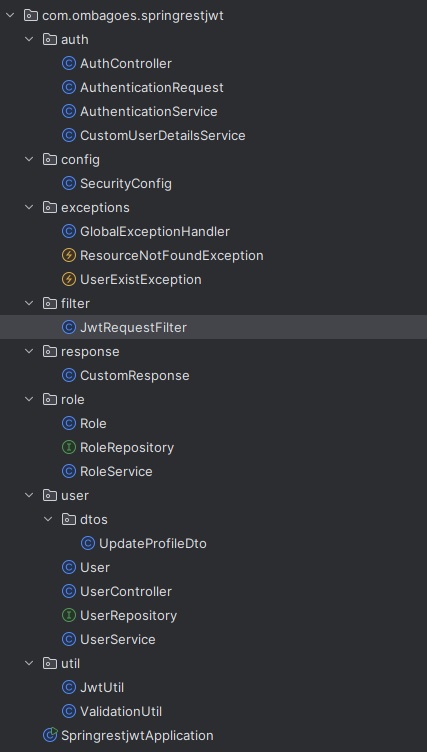
Task: Collapse the com.ombagoes.springrestjwt root chevron
Action: tap(10, 15)
